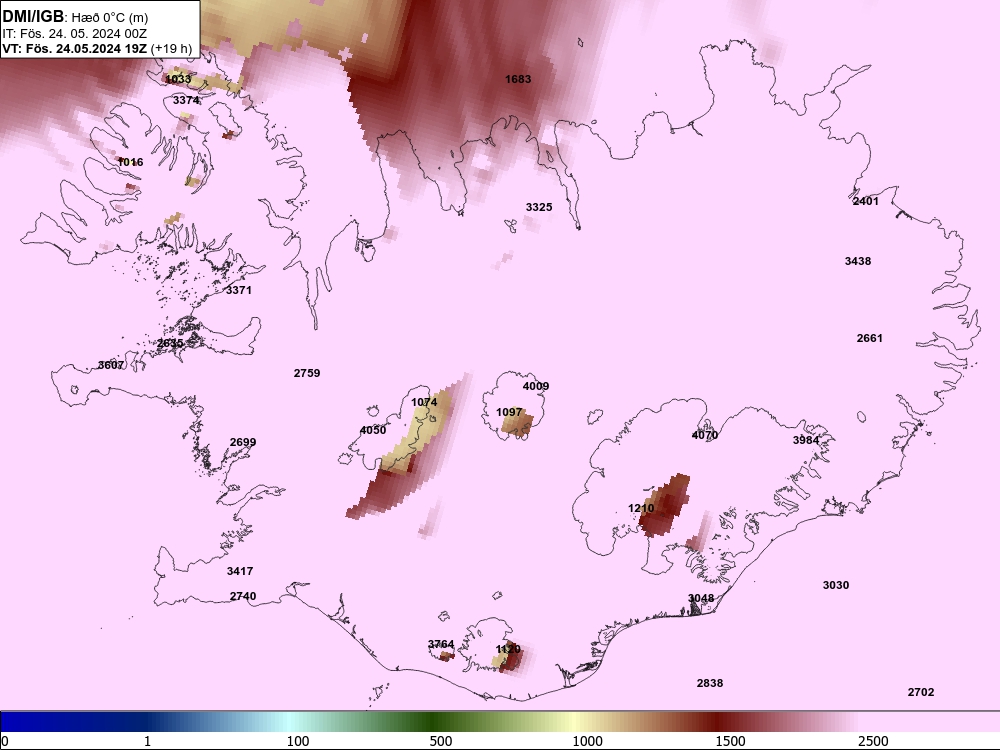1000x750 pixels.
Task: Click the 0 tick on the color scale
Action: point(5,741)
